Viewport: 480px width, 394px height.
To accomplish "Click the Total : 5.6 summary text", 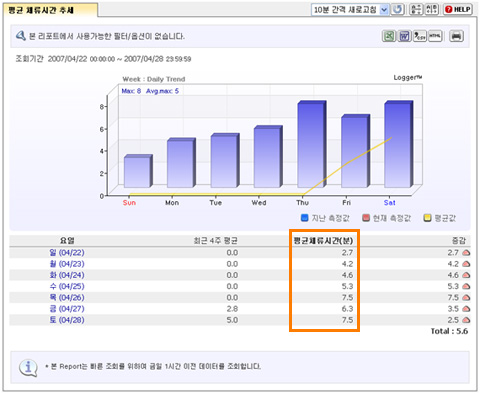I will [x=449, y=331].
